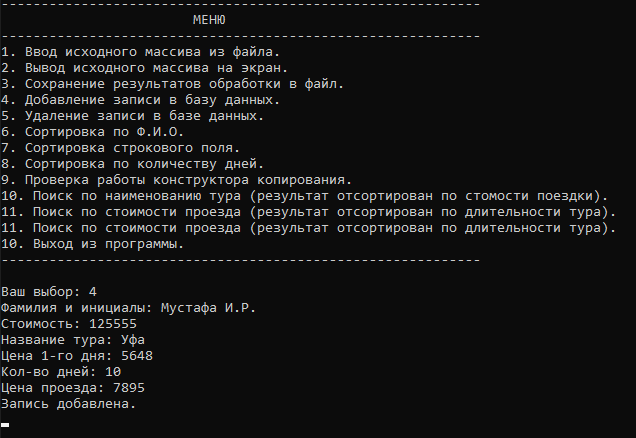Click the Стоимость value 125555
This screenshot has width=636, height=438.
[113, 324]
